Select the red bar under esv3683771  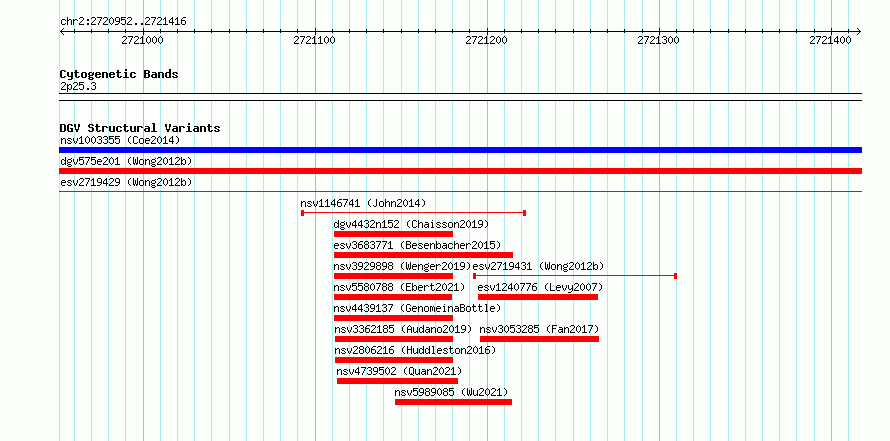pyautogui.click(x=423, y=255)
